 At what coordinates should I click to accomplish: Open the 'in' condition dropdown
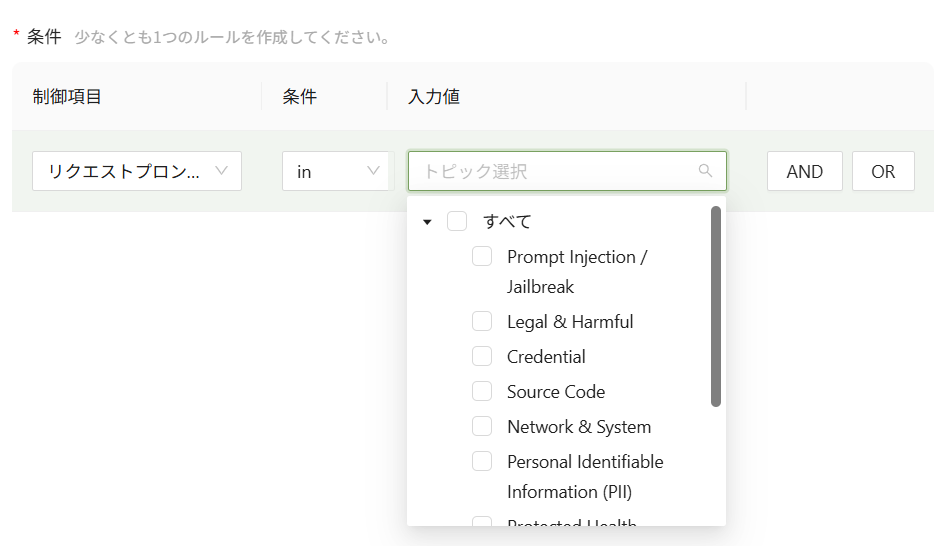click(x=335, y=171)
